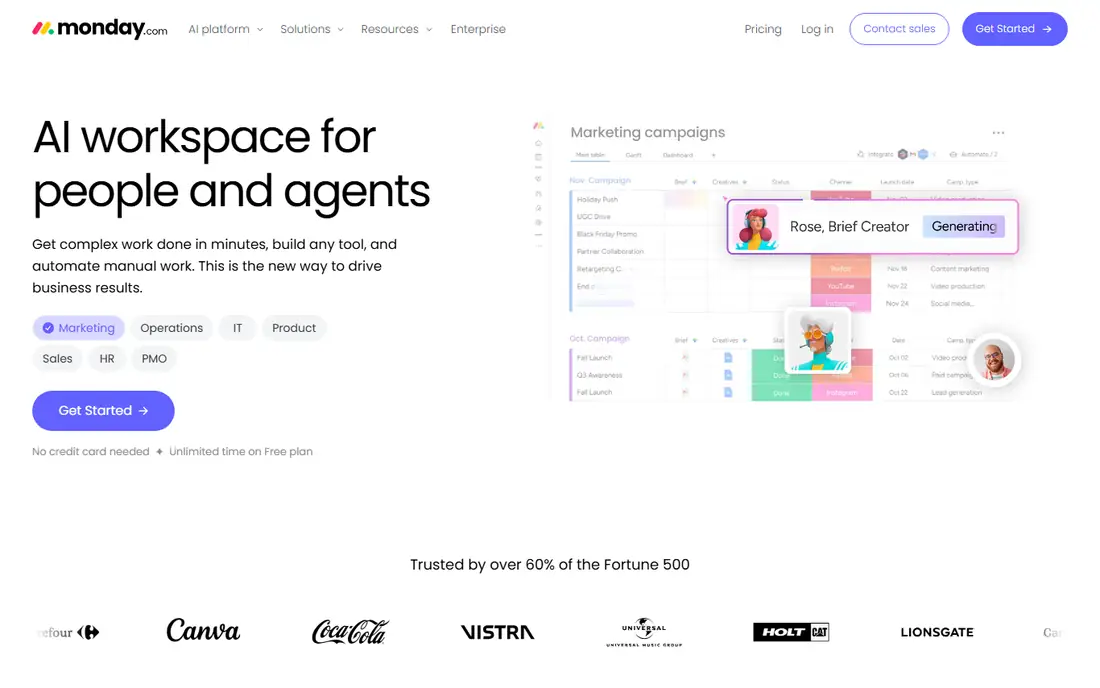Click the home icon in preview sidebar
The width and height of the screenshot is (1100, 688).
tap(538, 143)
